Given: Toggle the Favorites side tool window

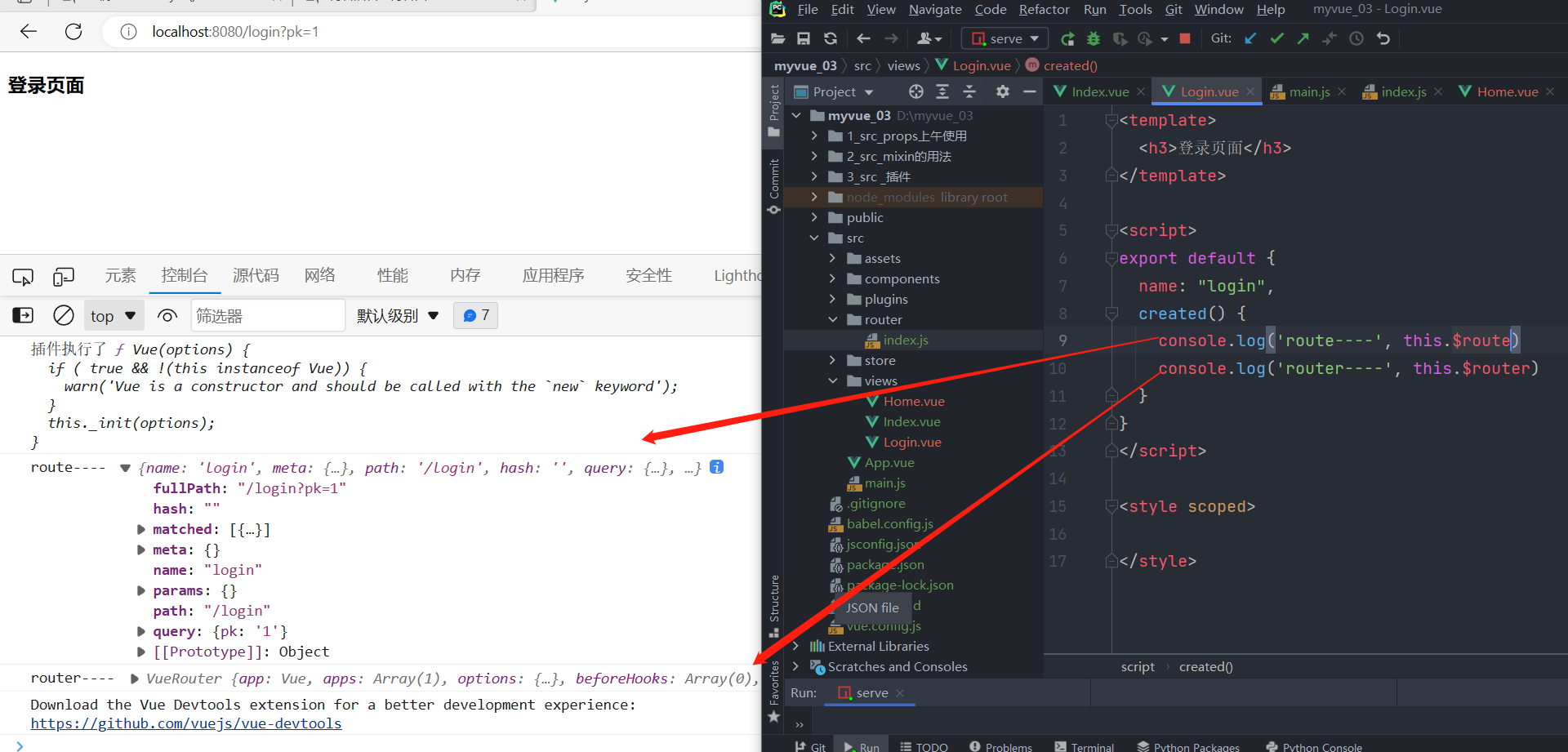Looking at the screenshot, I should tap(773, 692).
